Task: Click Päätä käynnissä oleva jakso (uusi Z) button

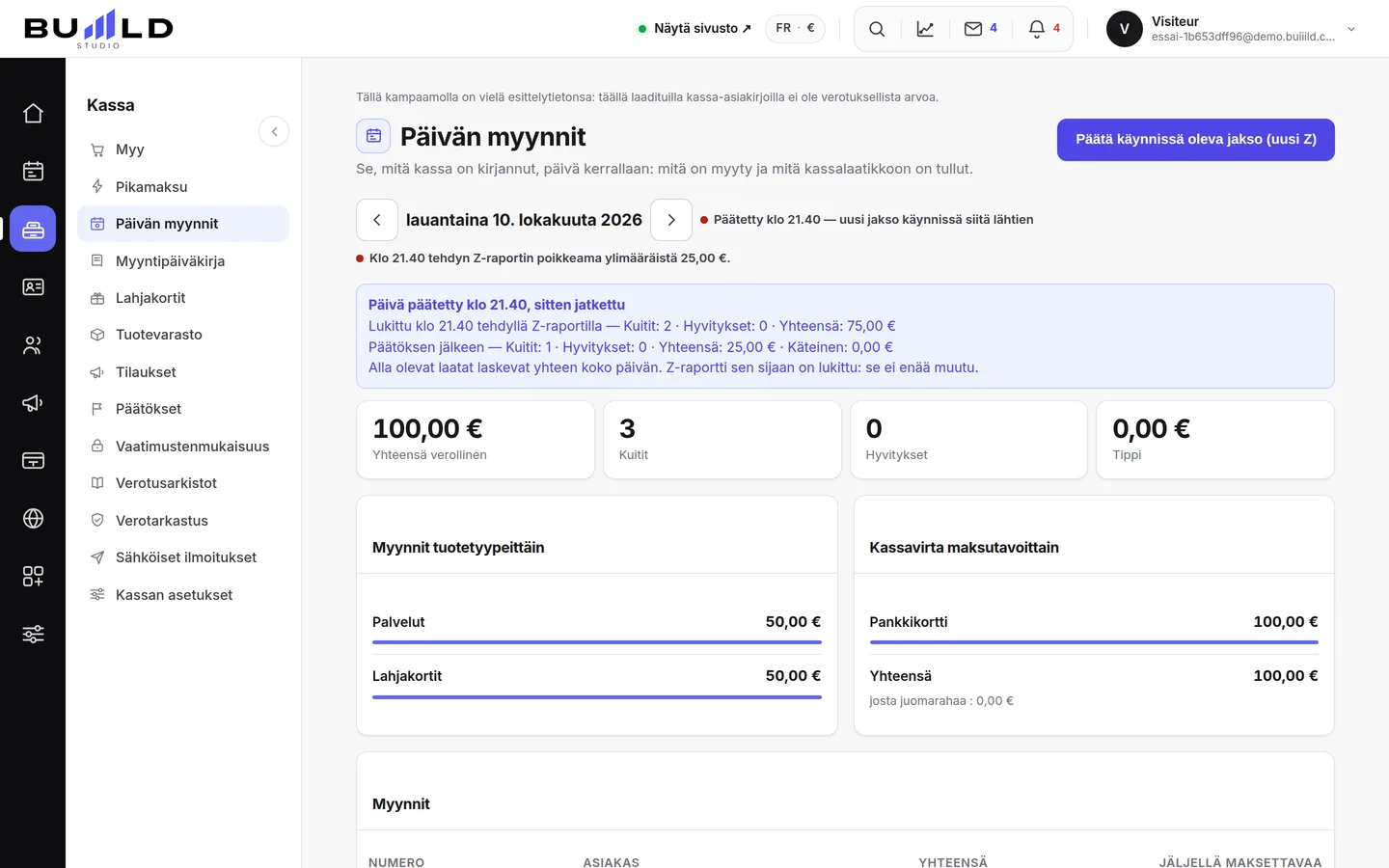Action: [x=1196, y=140]
